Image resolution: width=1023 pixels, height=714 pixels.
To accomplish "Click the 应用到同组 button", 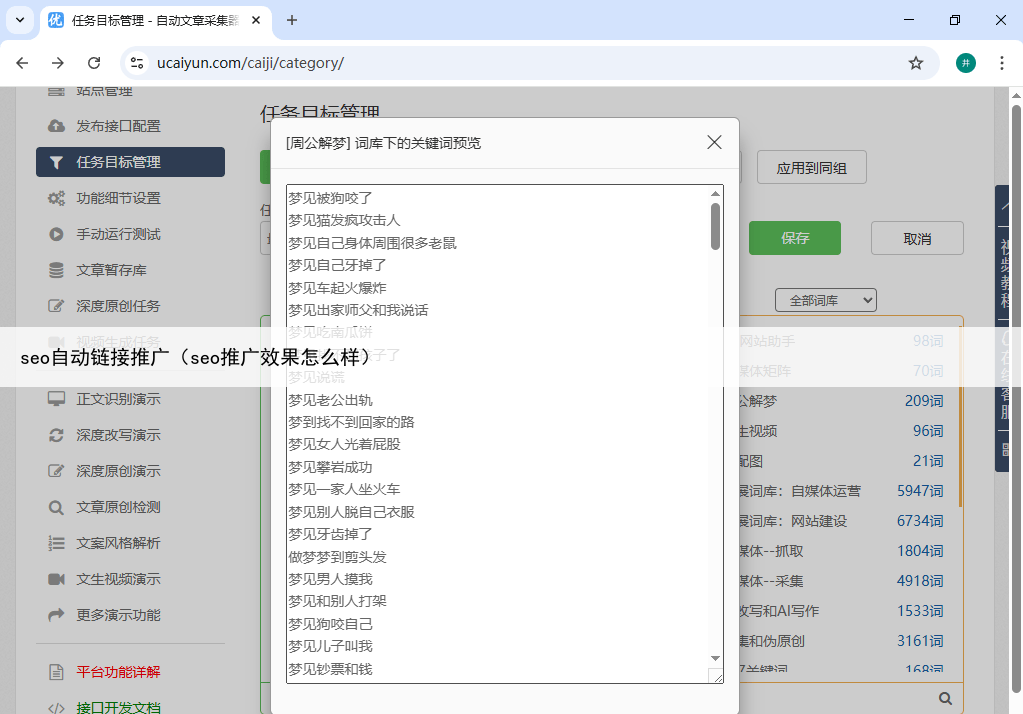I will [x=811, y=168].
